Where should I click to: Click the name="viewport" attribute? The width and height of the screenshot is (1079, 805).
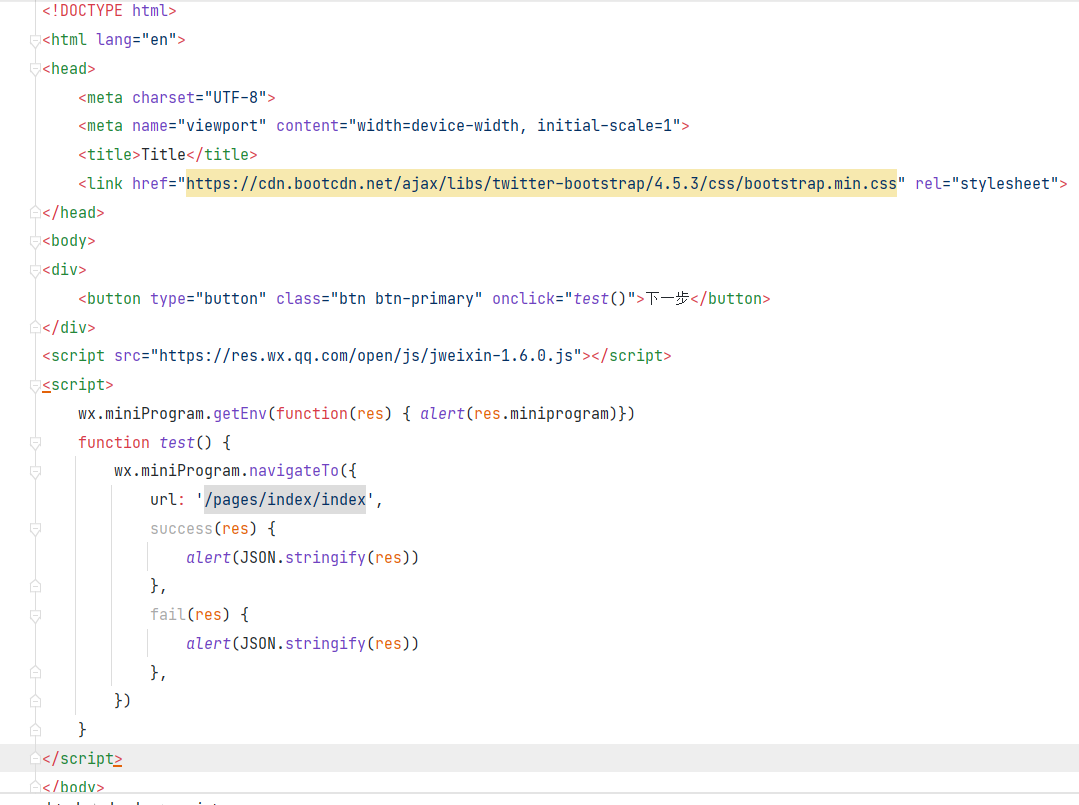[x=199, y=126]
